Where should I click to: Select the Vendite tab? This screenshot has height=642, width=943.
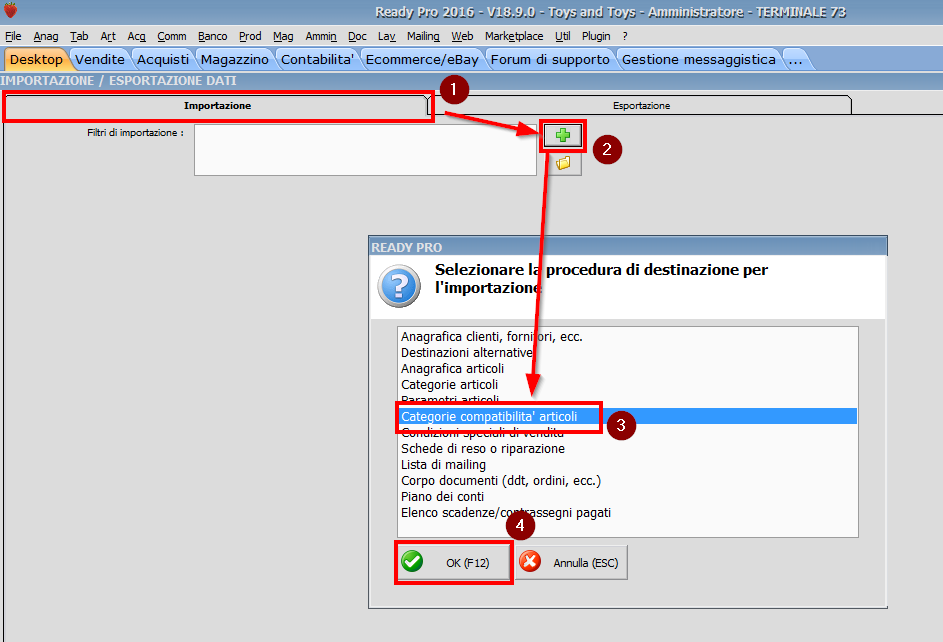point(100,60)
